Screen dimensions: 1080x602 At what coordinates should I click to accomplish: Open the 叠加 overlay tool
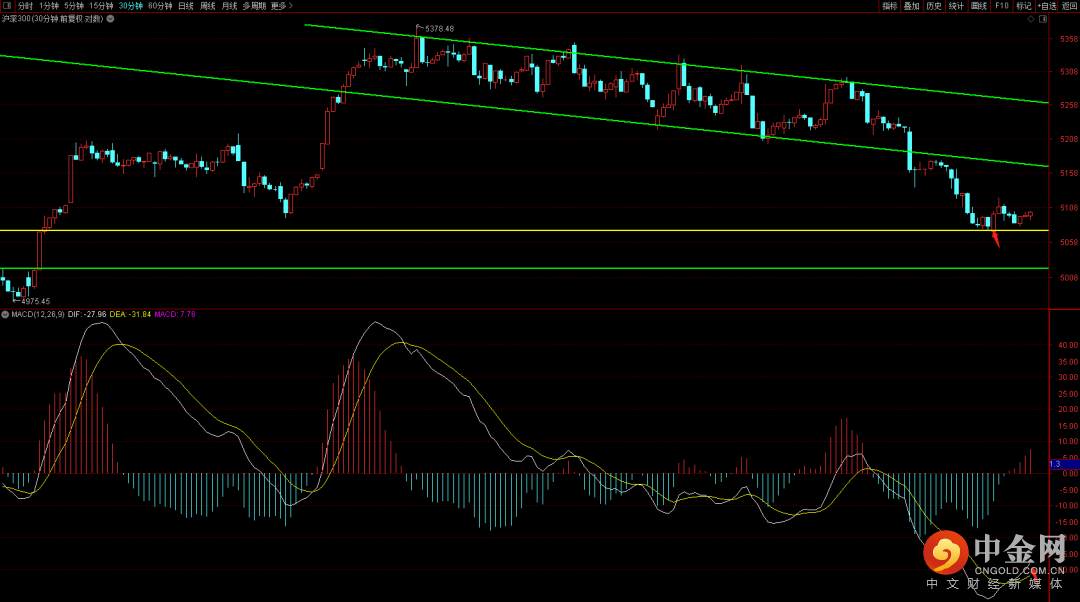click(911, 6)
